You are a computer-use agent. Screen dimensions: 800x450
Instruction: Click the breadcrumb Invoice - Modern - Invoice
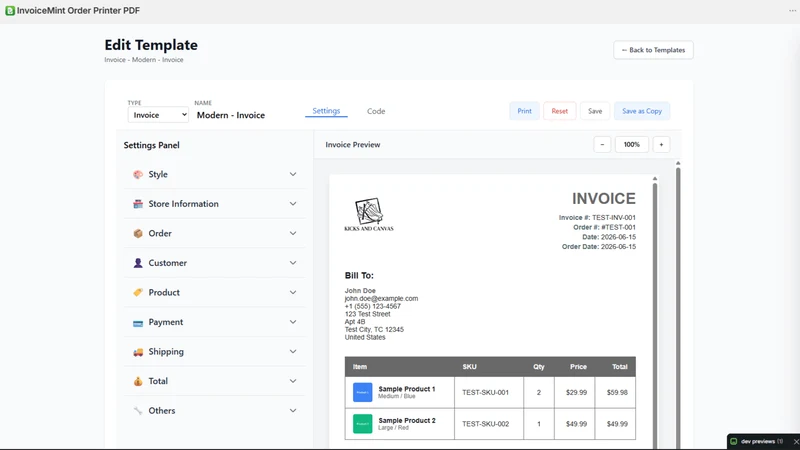pos(144,60)
